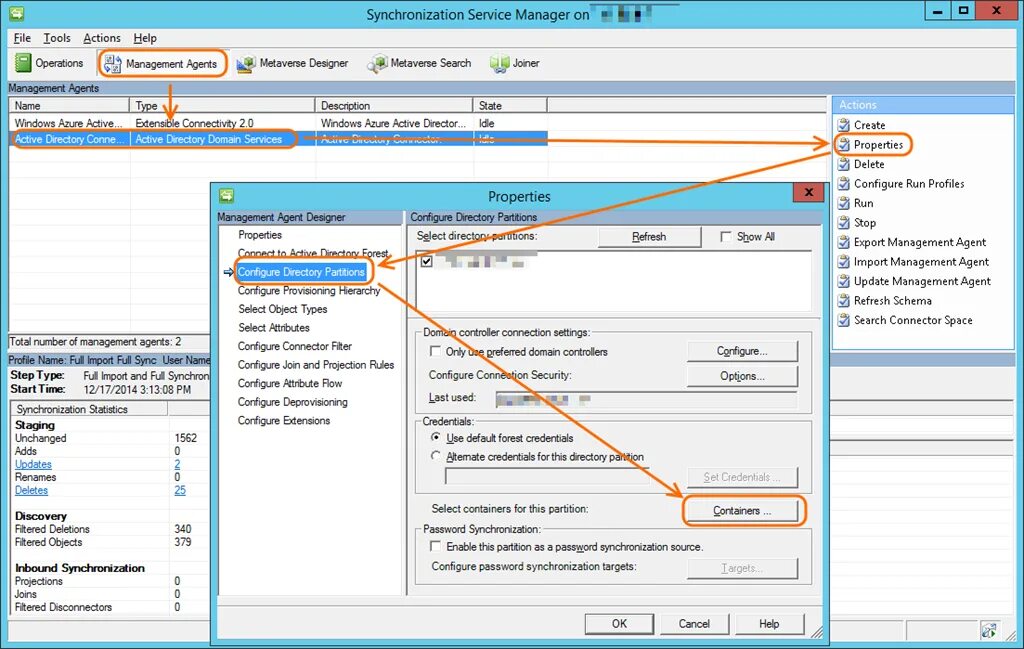Click Cancel in the Properties dialog
This screenshot has width=1024, height=649.
[x=694, y=624]
